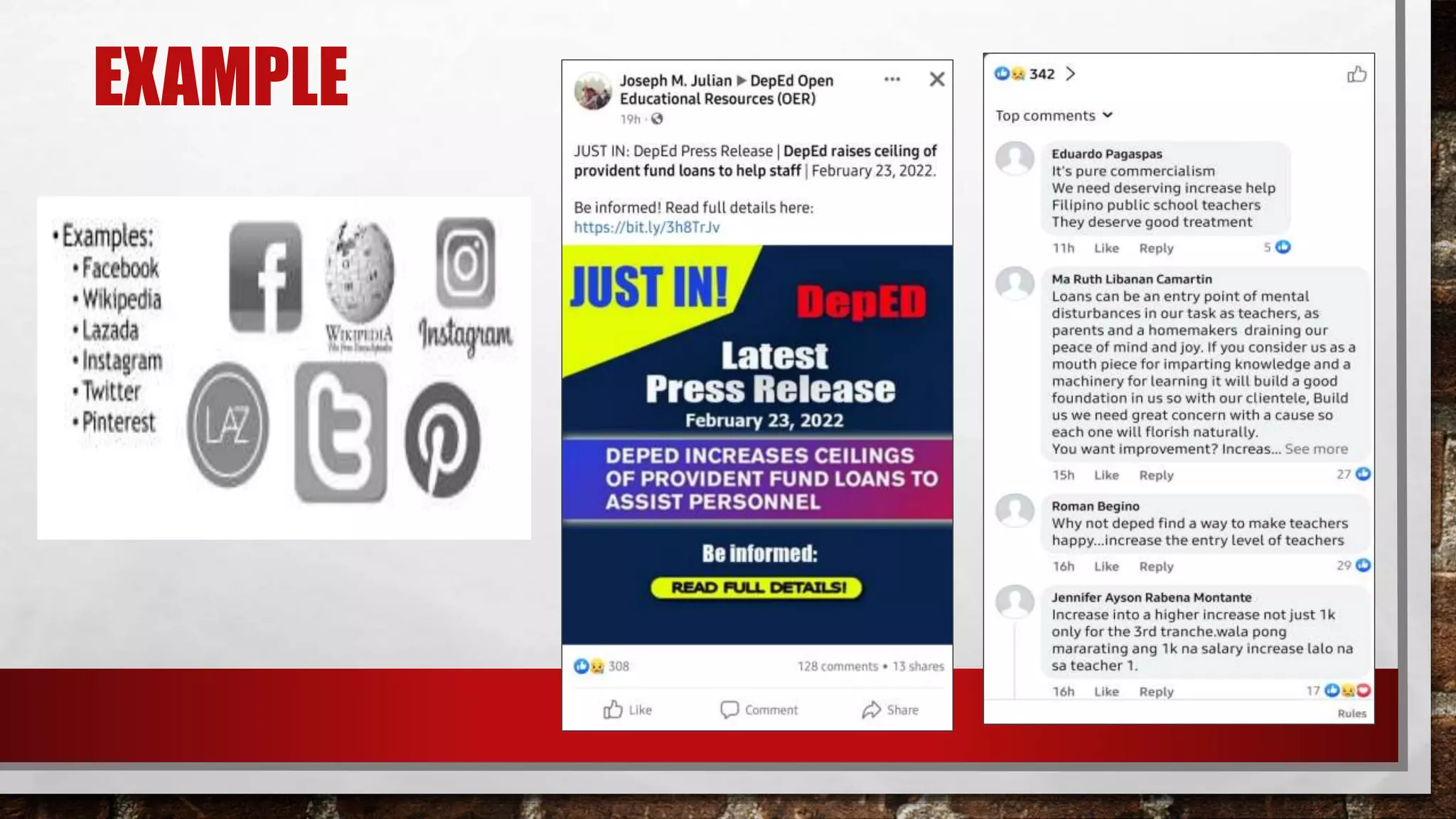Click the Facebook logo icon
The width and height of the screenshot is (1456, 819).
pos(265,277)
